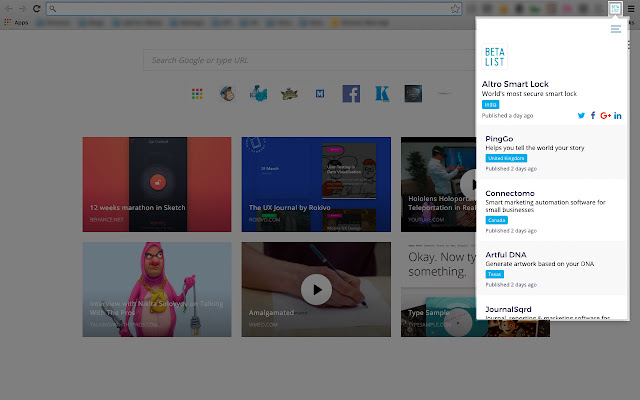
Task: Open the Connectomo startup entry
Action: pyautogui.click(x=551, y=211)
